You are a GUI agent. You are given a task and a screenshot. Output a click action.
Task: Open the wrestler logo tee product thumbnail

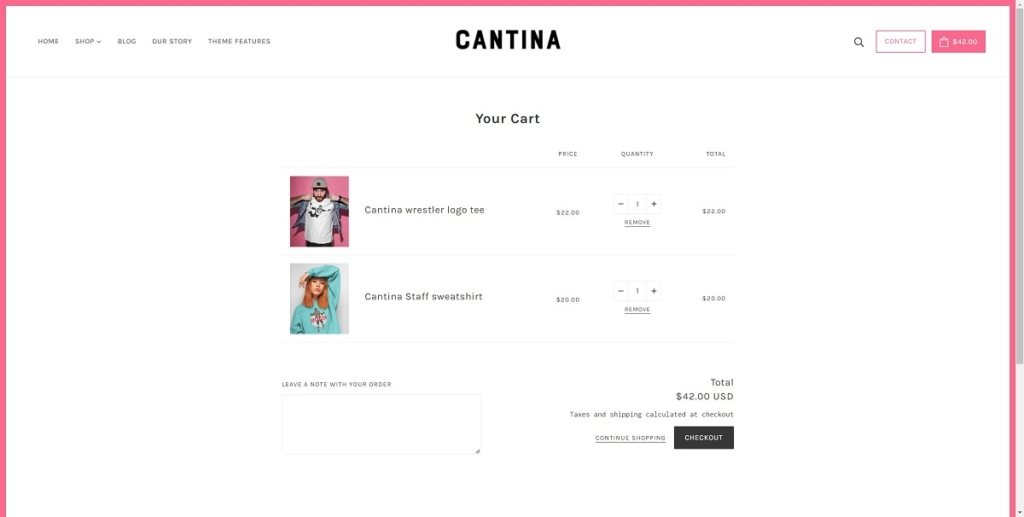point(319,211)
